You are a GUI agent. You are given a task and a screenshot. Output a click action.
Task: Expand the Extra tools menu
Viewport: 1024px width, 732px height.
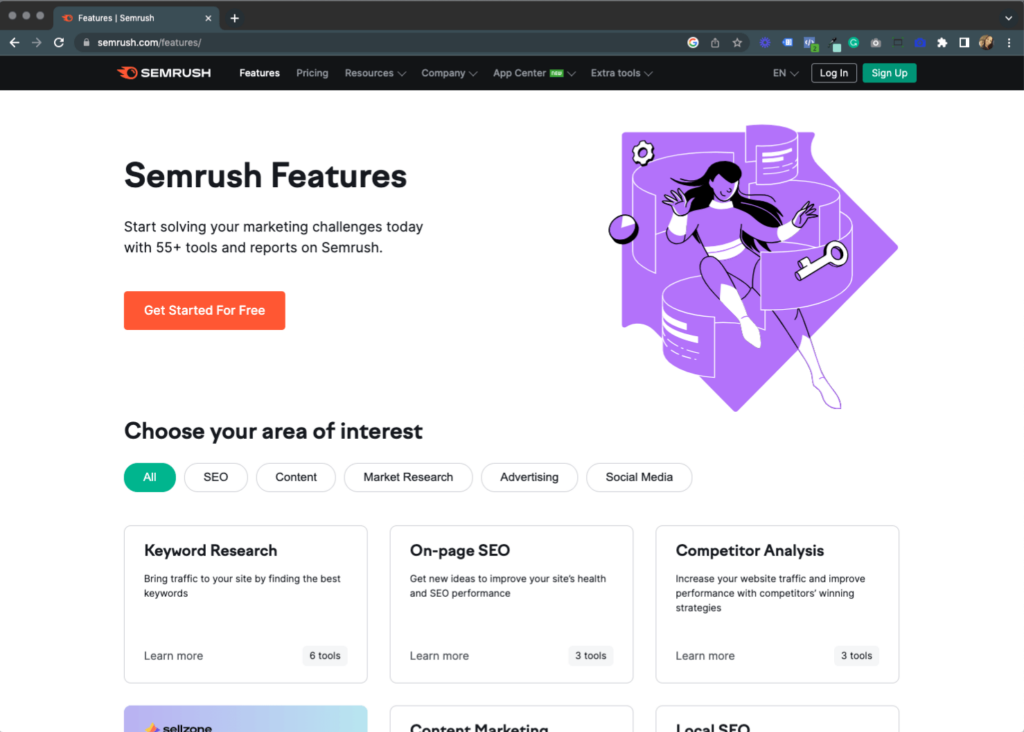[622, 73]
